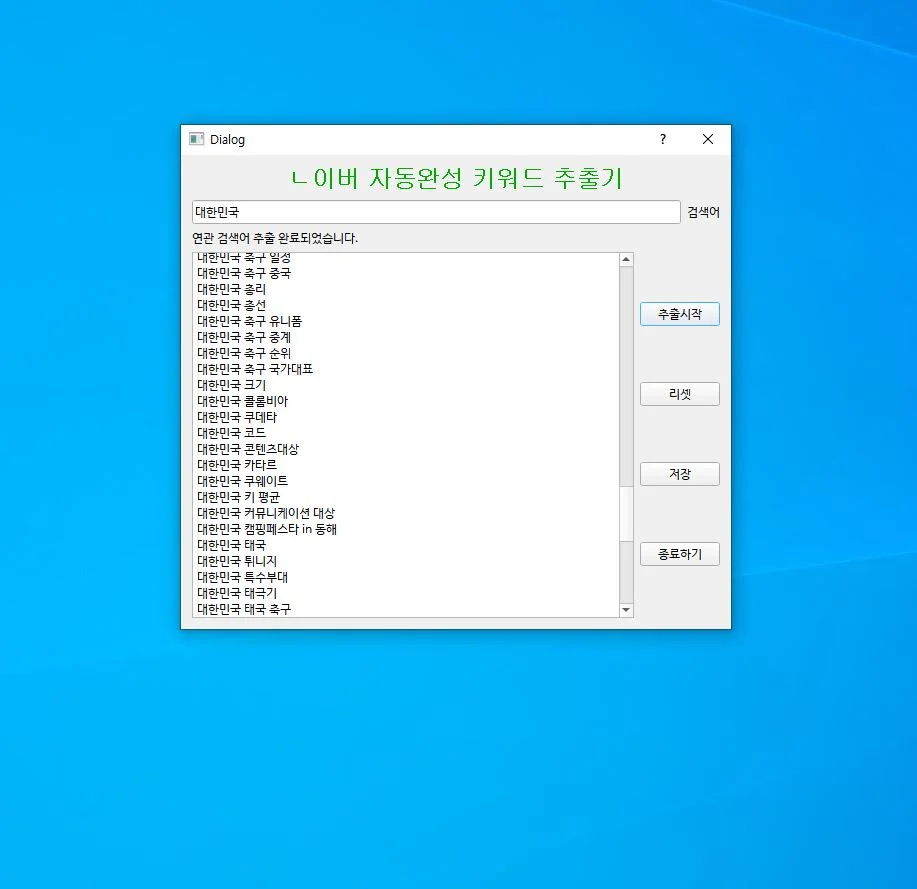Select list row 대한민국 크기
Viewport: 917px width, 889px height.
(405, 385)
